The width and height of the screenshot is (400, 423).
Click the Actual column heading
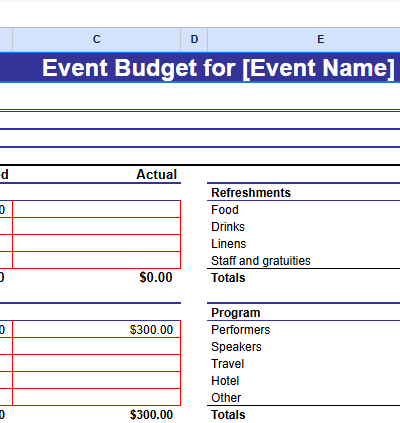(156, 174)
